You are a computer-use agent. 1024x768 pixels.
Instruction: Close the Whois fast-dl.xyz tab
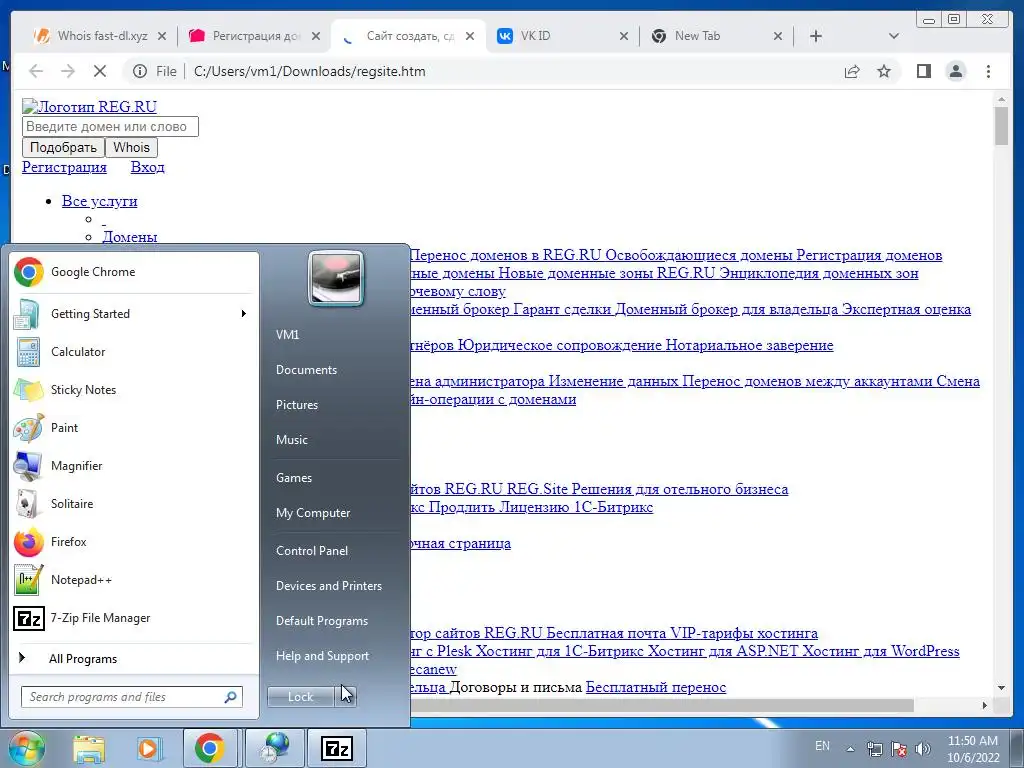tap(162, 36)
